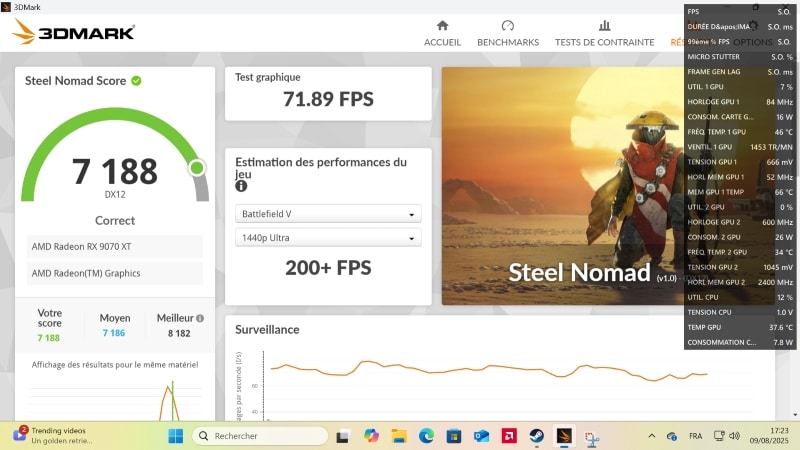Screen dimensions: 800x450
Task: Click the Surveillance FPS graph line
Action: tap(488, 370)
